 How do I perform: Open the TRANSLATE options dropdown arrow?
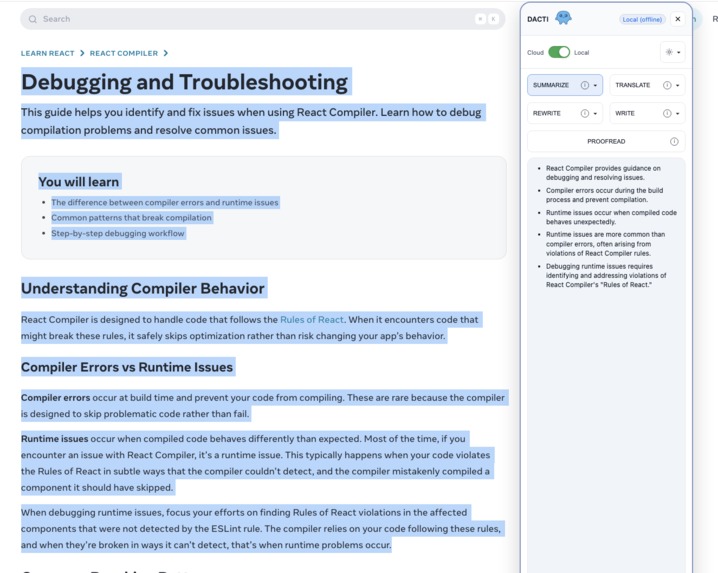(x=678, y=86)
